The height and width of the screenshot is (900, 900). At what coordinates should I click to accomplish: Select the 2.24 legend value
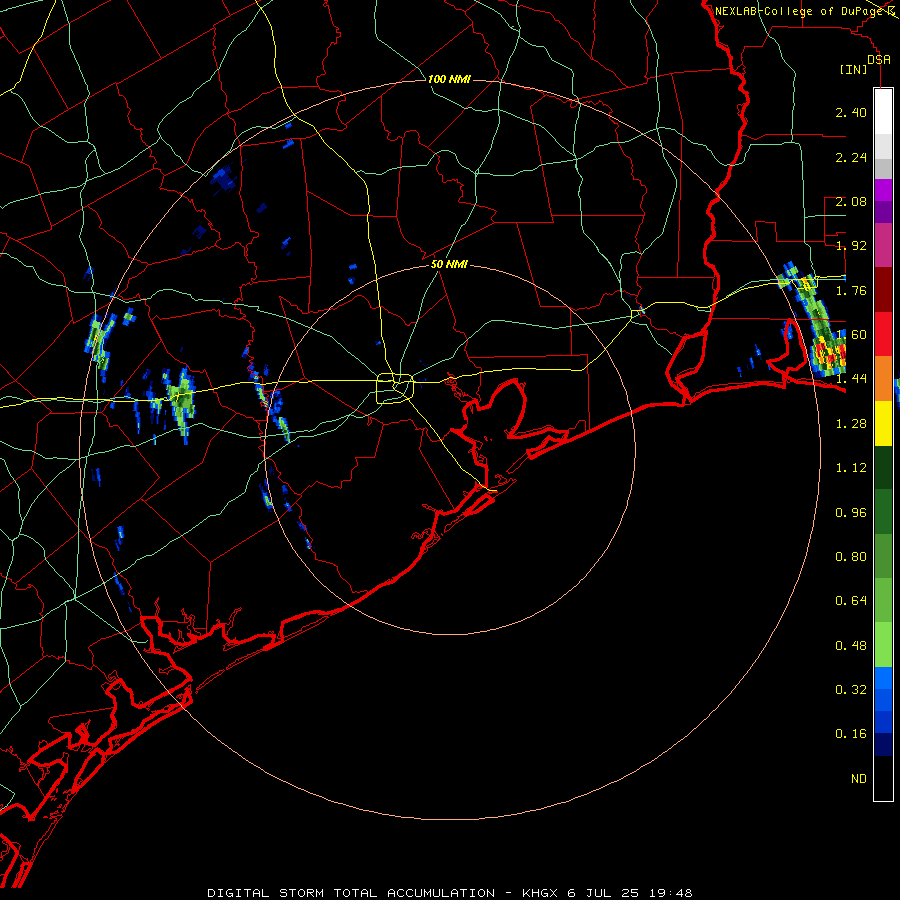851,157
